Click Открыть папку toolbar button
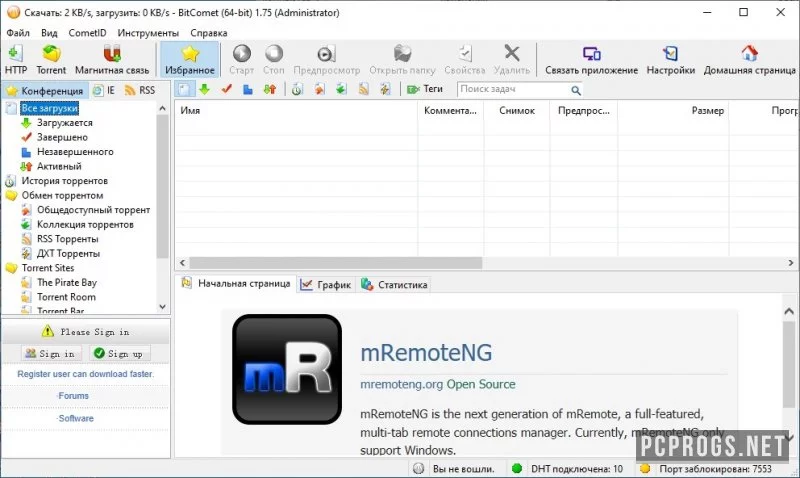Screen dimensions: 800x478 pyautogui.click(x=402, y=59)
